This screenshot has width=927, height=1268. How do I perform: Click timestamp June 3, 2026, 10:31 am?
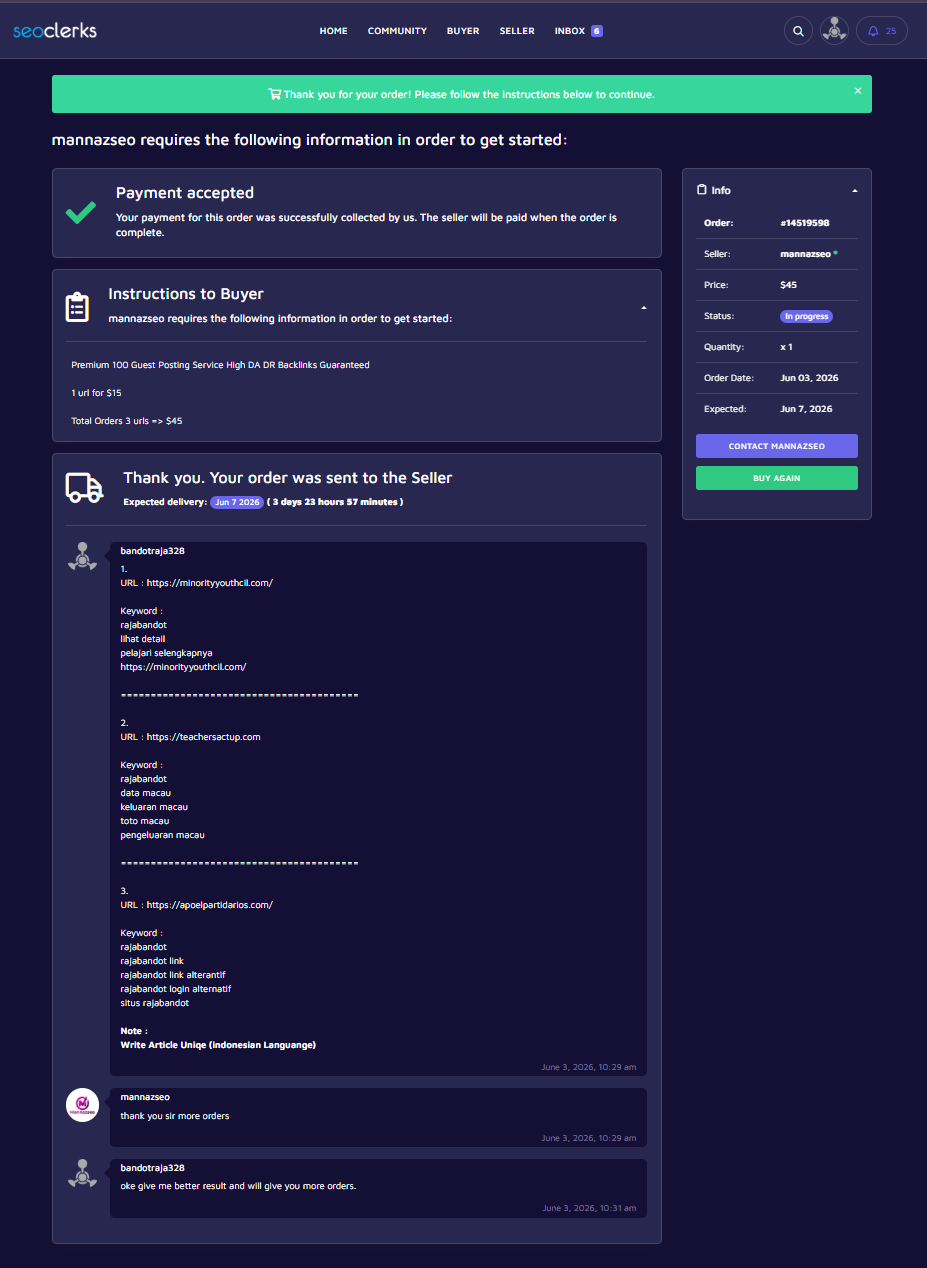(589, 1208)
